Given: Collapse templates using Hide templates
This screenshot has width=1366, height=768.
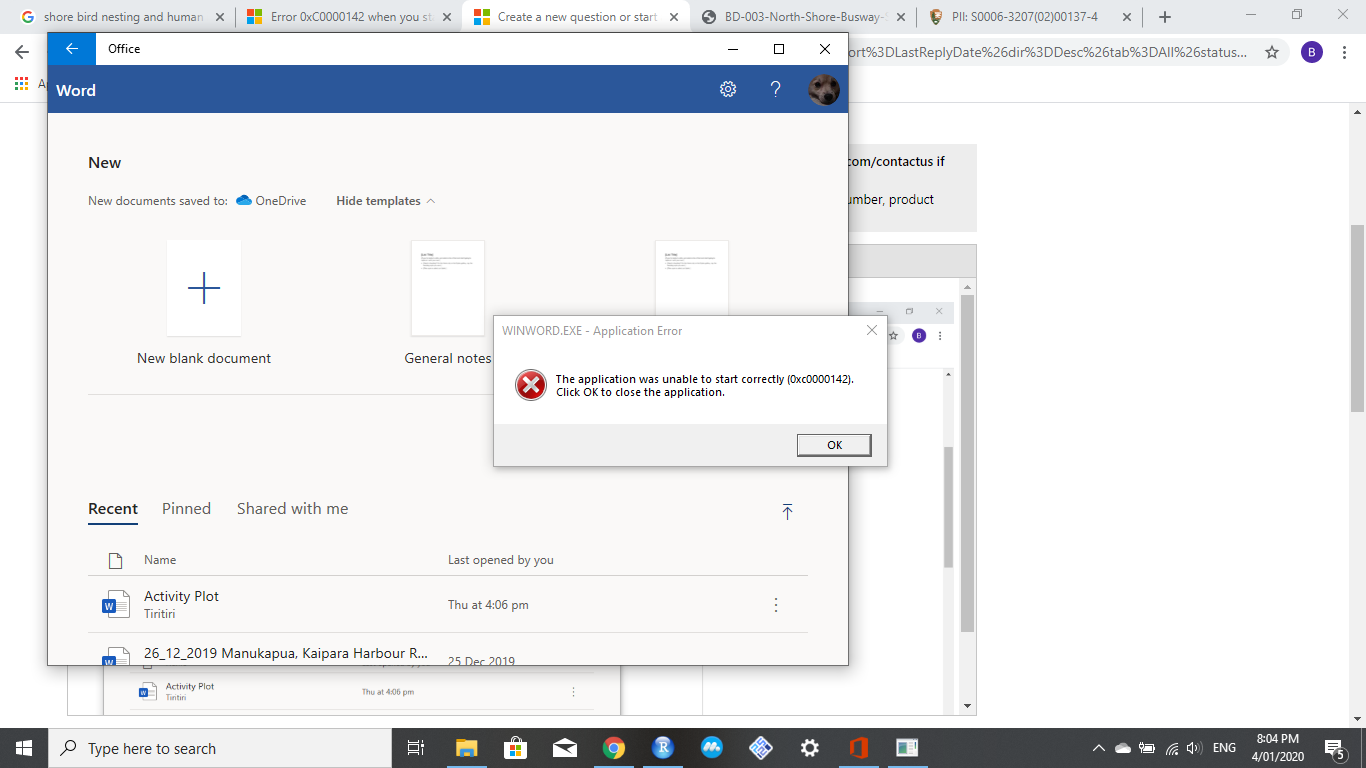Looking at the screenshot, I should [385, 201].
